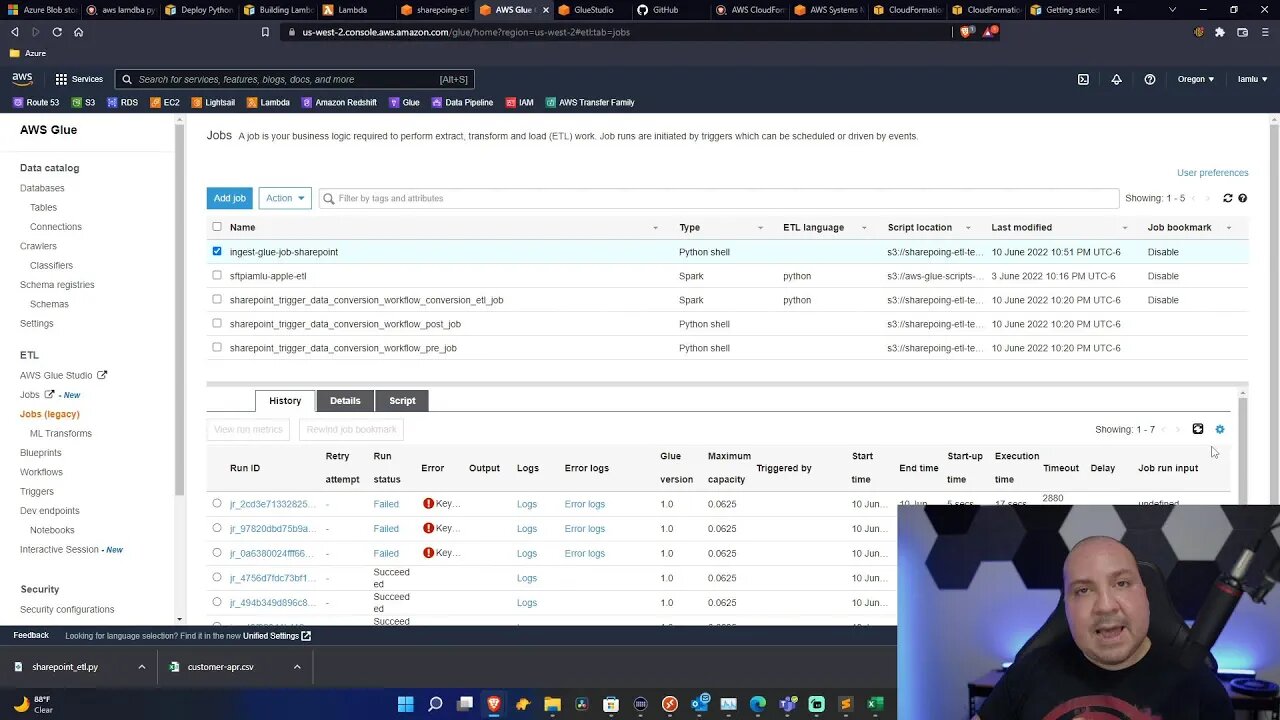The width and height of the screenshot is (1280, 720).
Task: Open the iamlu account menu
Action: 1252,79
